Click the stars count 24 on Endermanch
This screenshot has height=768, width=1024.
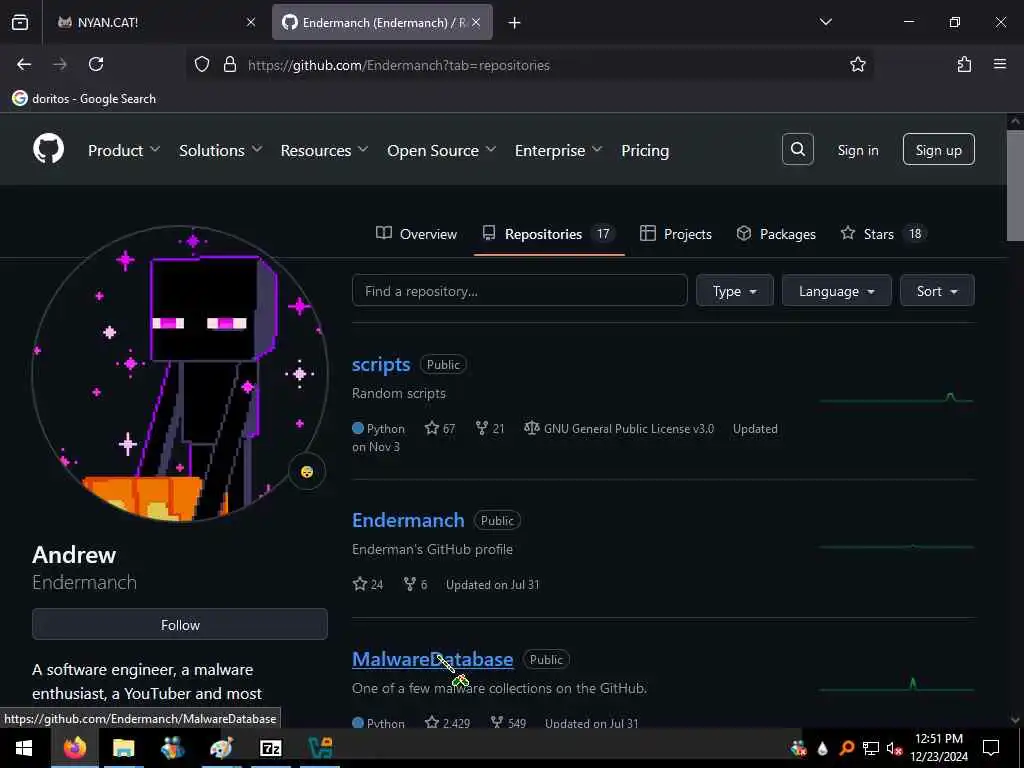pos(368,584)
